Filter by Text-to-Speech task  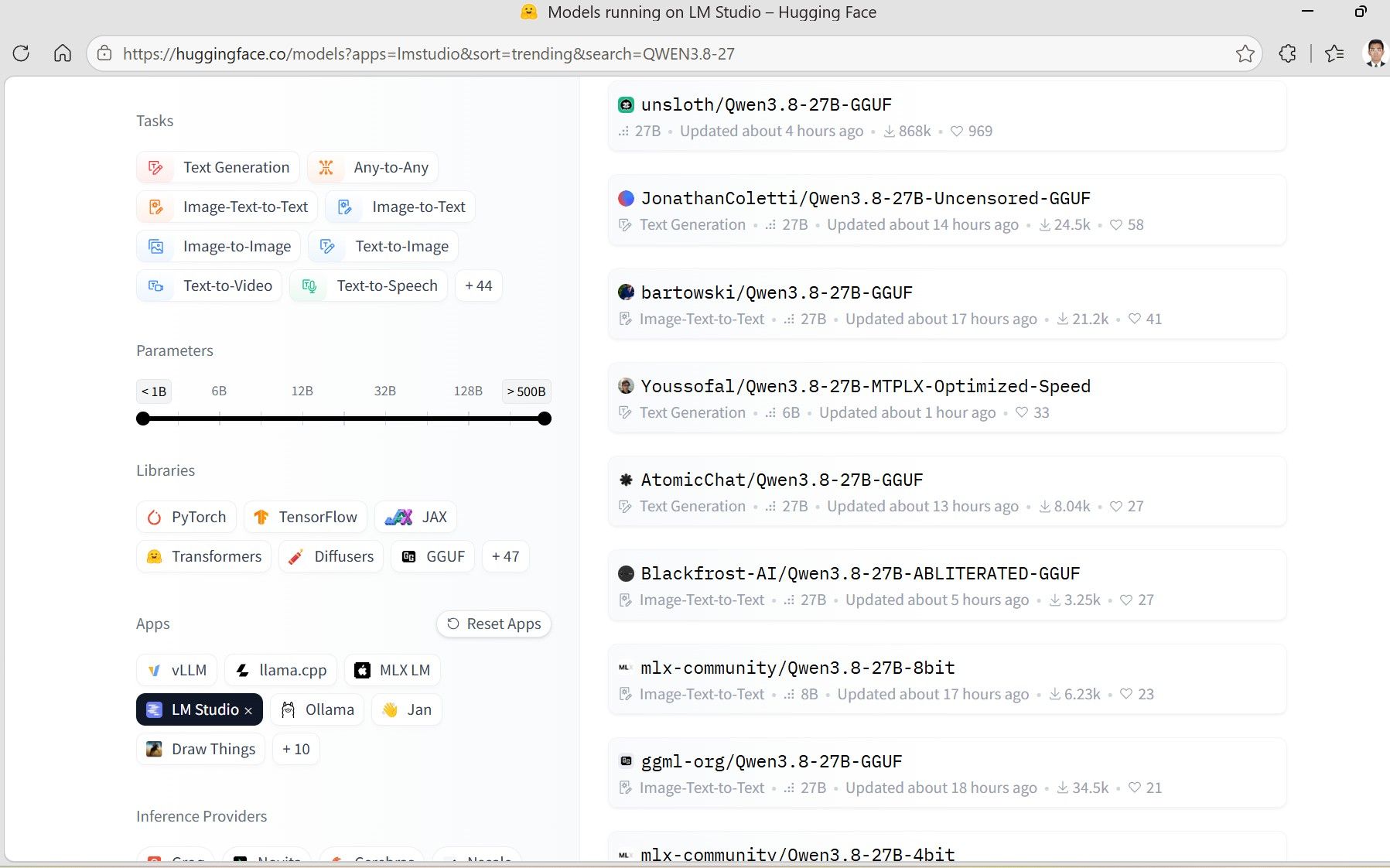point(369,285)
